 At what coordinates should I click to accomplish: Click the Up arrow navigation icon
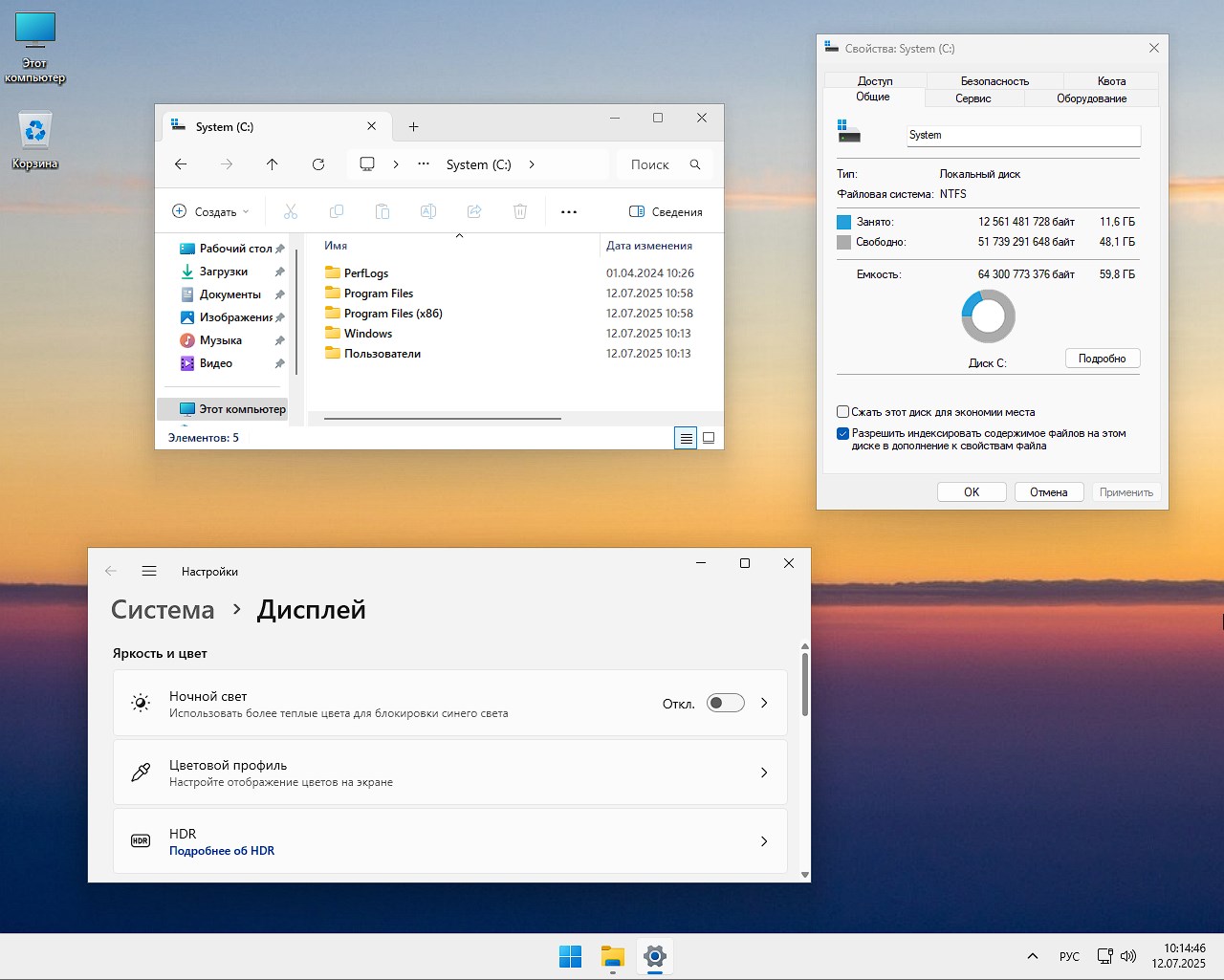tap(273, 164)
